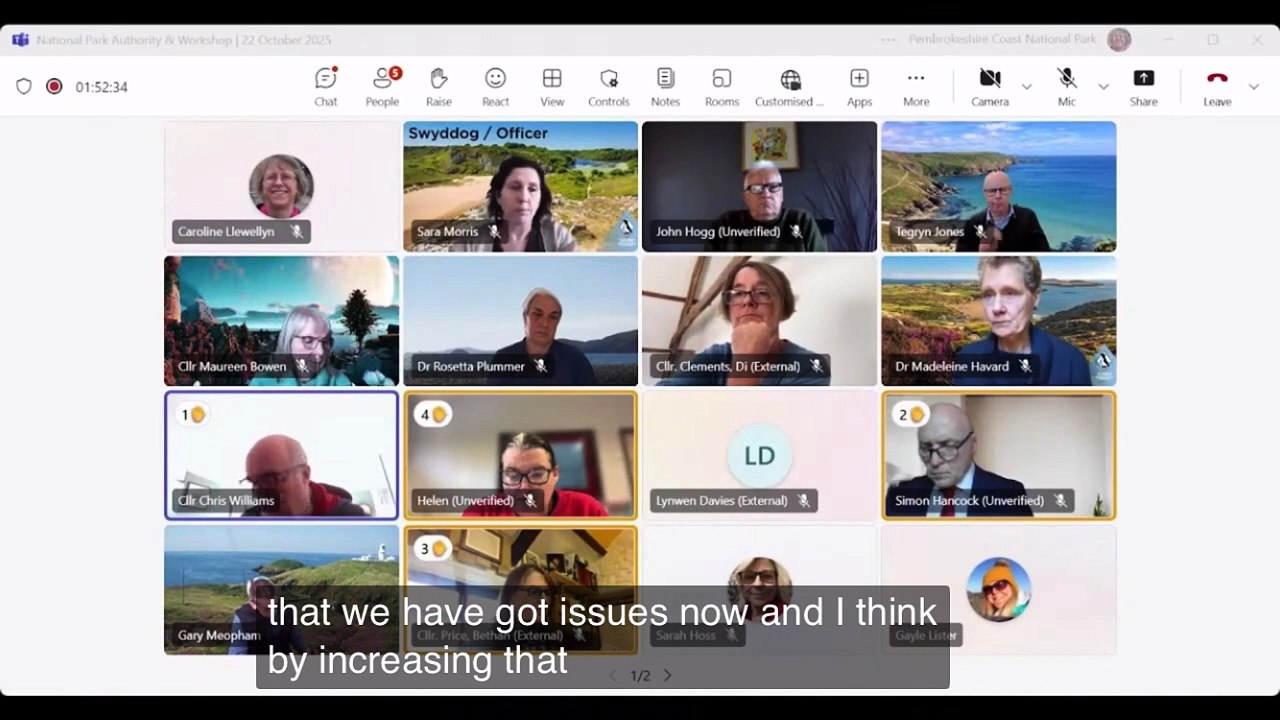Expand the Mic options arrow
Viewport: 1280px width, 720px height.
point(1103,87)
